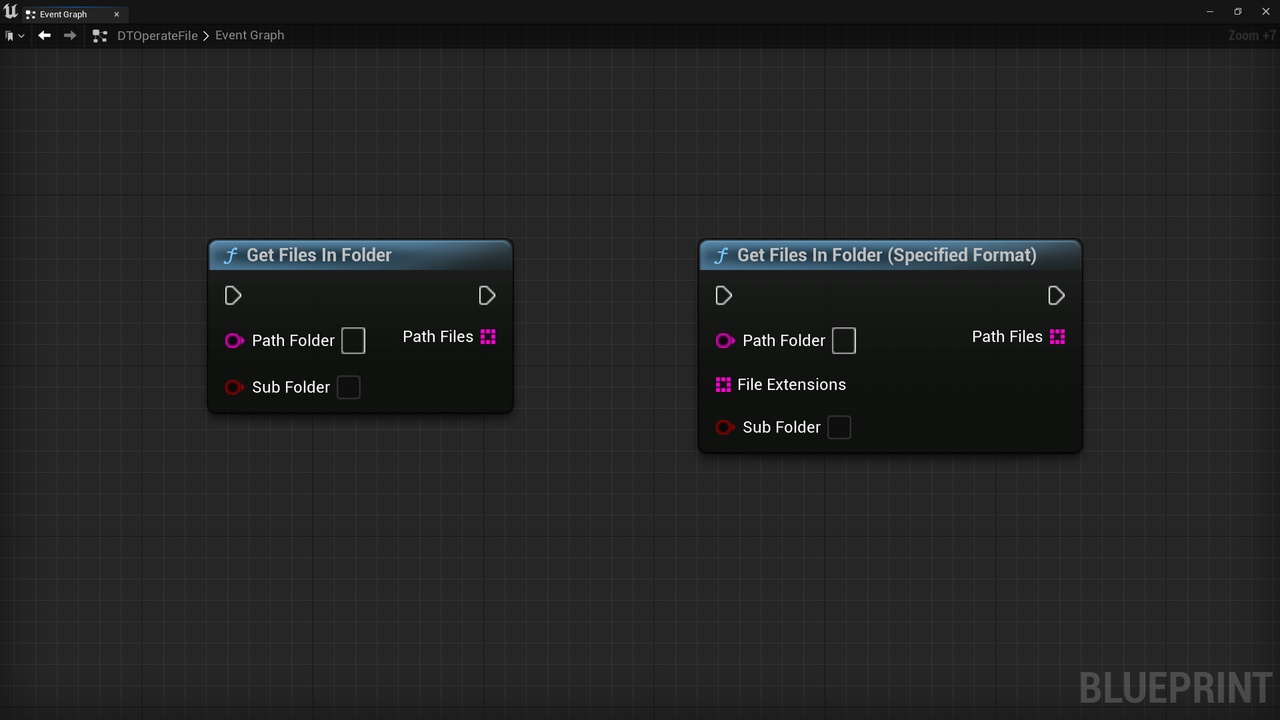The width and height of the screenshot is (1280, 720).
Task: Click the Path Folder text box on the Specified Format node
Action: tap(844, 340)
